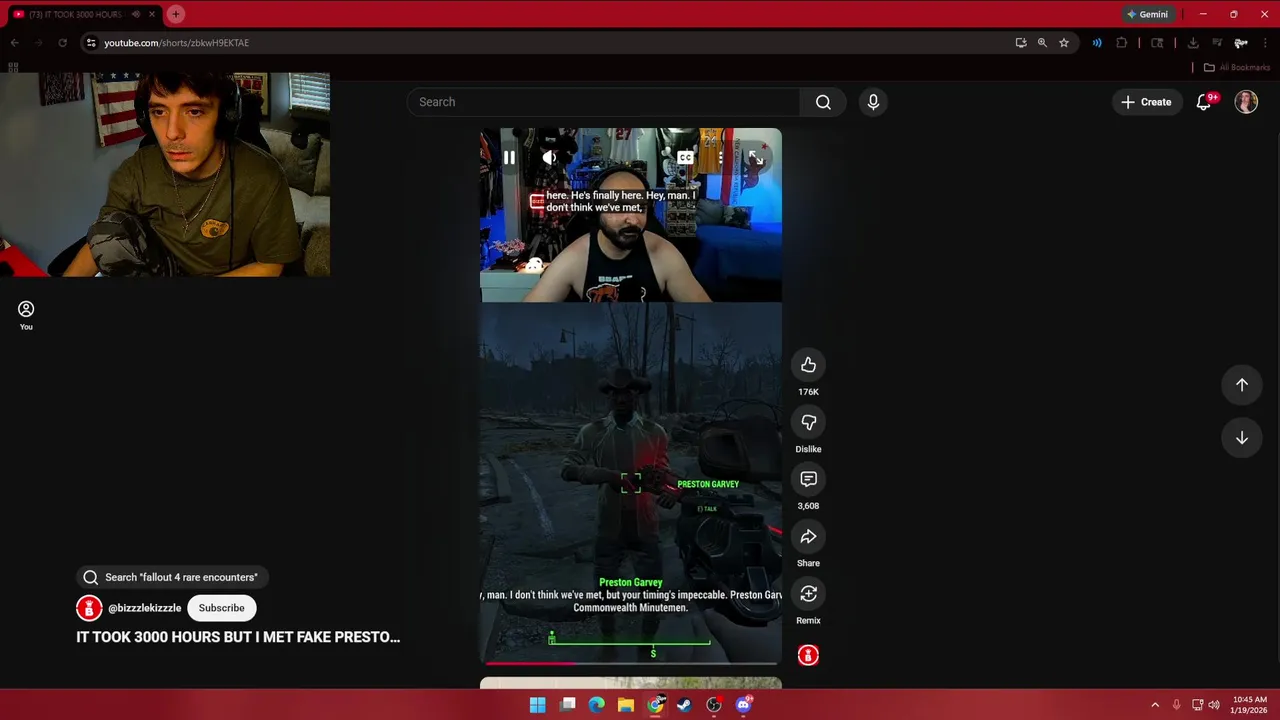Viewport: 1280px width, 720px height.
Task: Open clock and date 10:45 AM
Action: coord(1249,705)
